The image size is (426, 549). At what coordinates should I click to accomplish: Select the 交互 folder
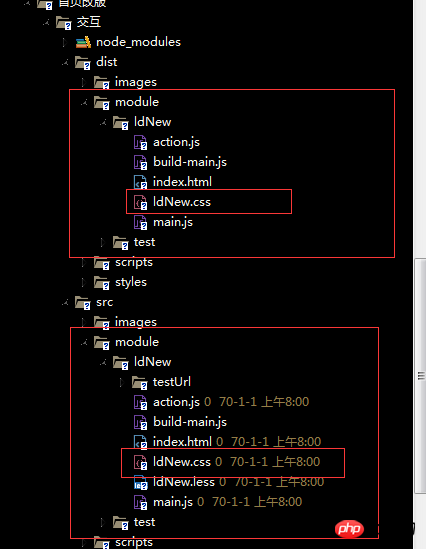89,22
